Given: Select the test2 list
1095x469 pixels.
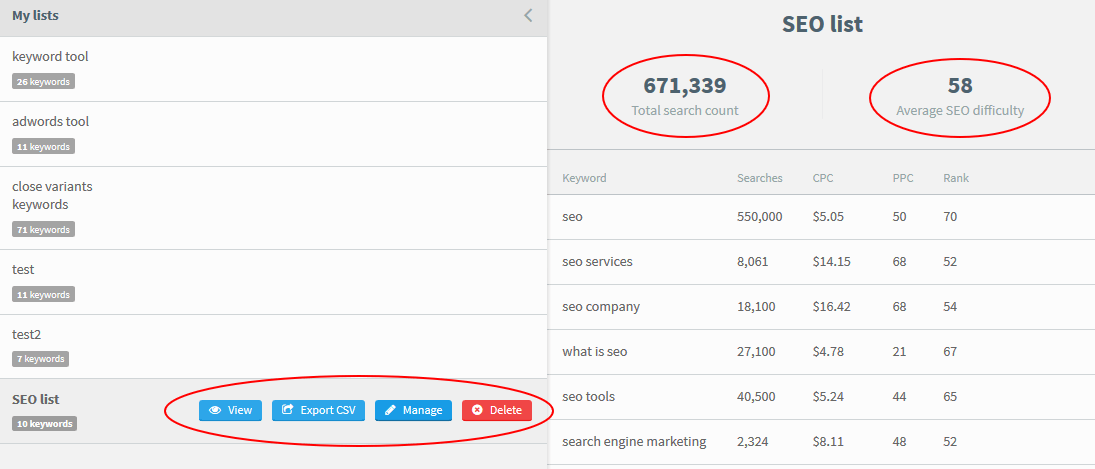Looking at the screenshot, I should (274, 347).
